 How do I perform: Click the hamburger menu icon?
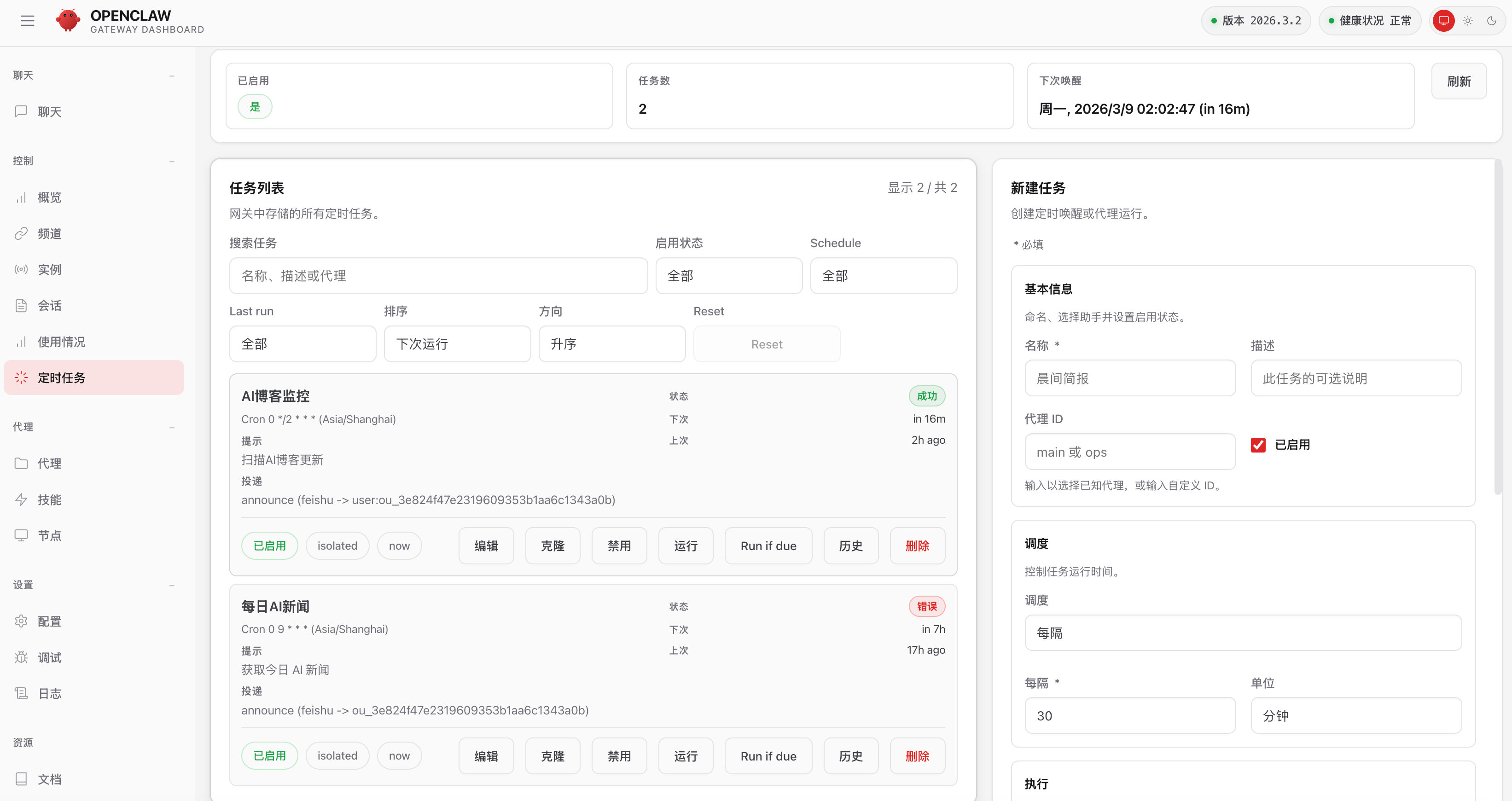pyautogui.click(x=28, y=21)
